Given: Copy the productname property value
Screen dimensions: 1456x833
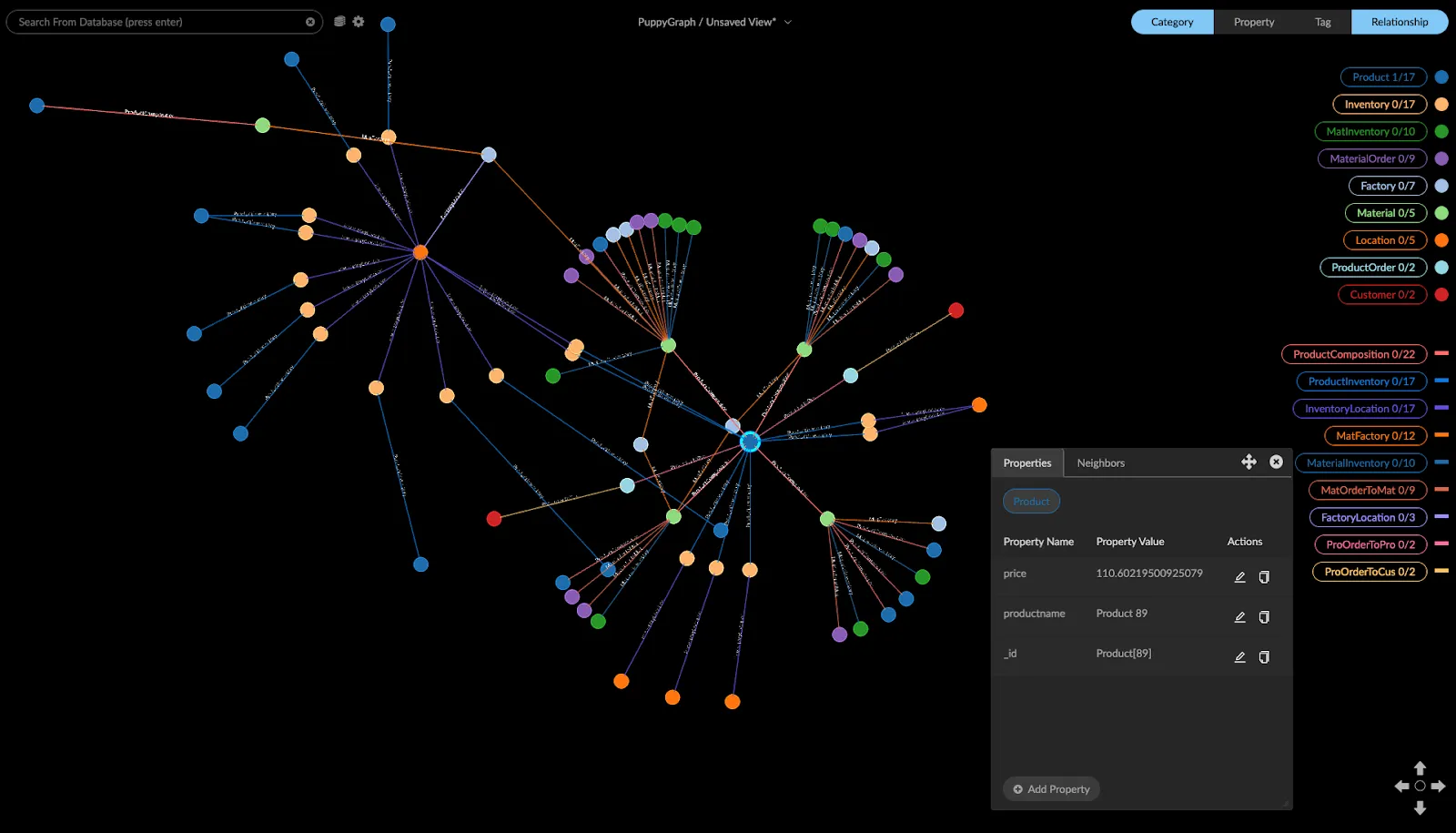Looking at the screenshot, I should [x=1264, y=617].
